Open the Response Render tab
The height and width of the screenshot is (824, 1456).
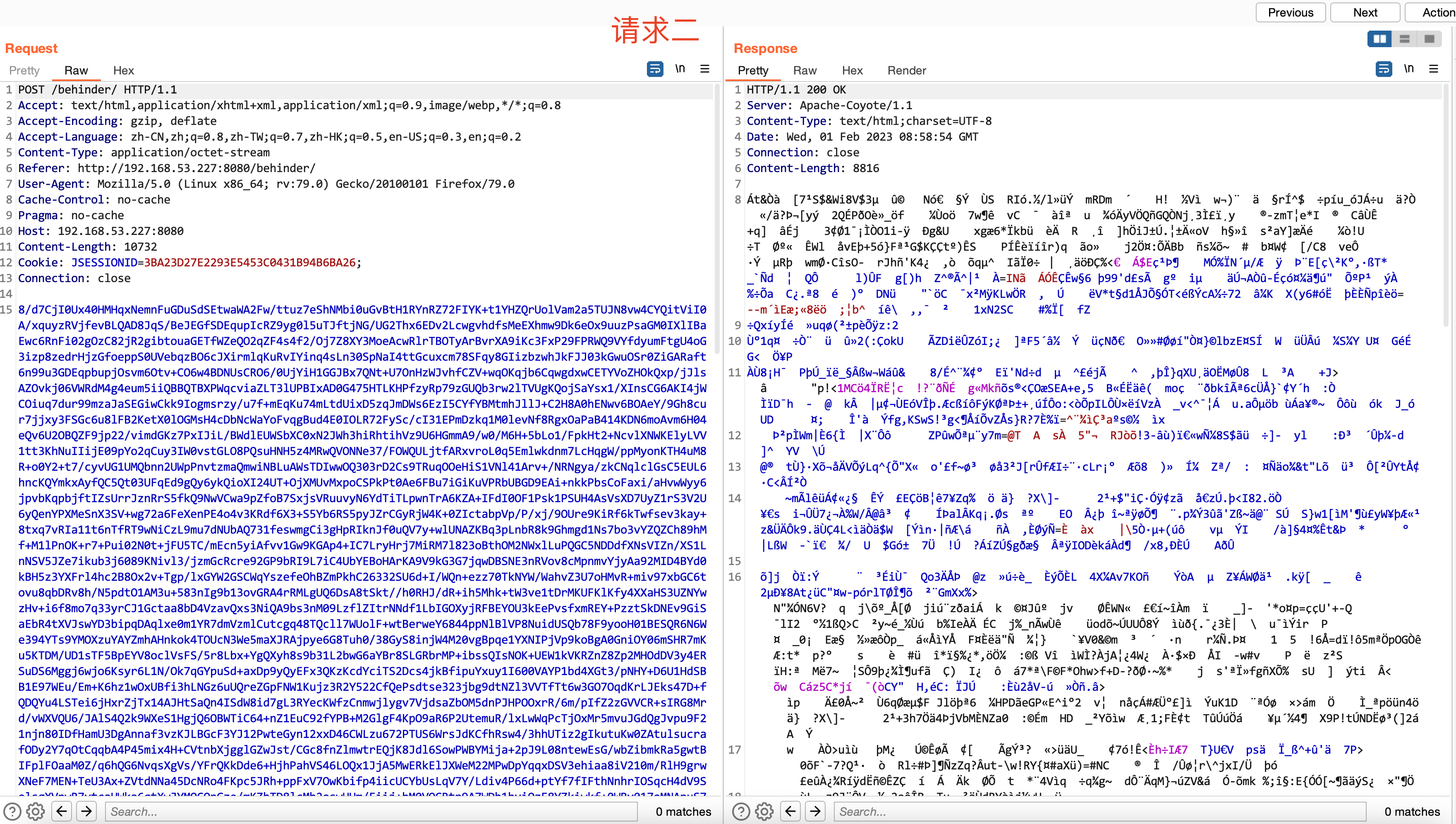pyautogui.click(x=907, y=70)
